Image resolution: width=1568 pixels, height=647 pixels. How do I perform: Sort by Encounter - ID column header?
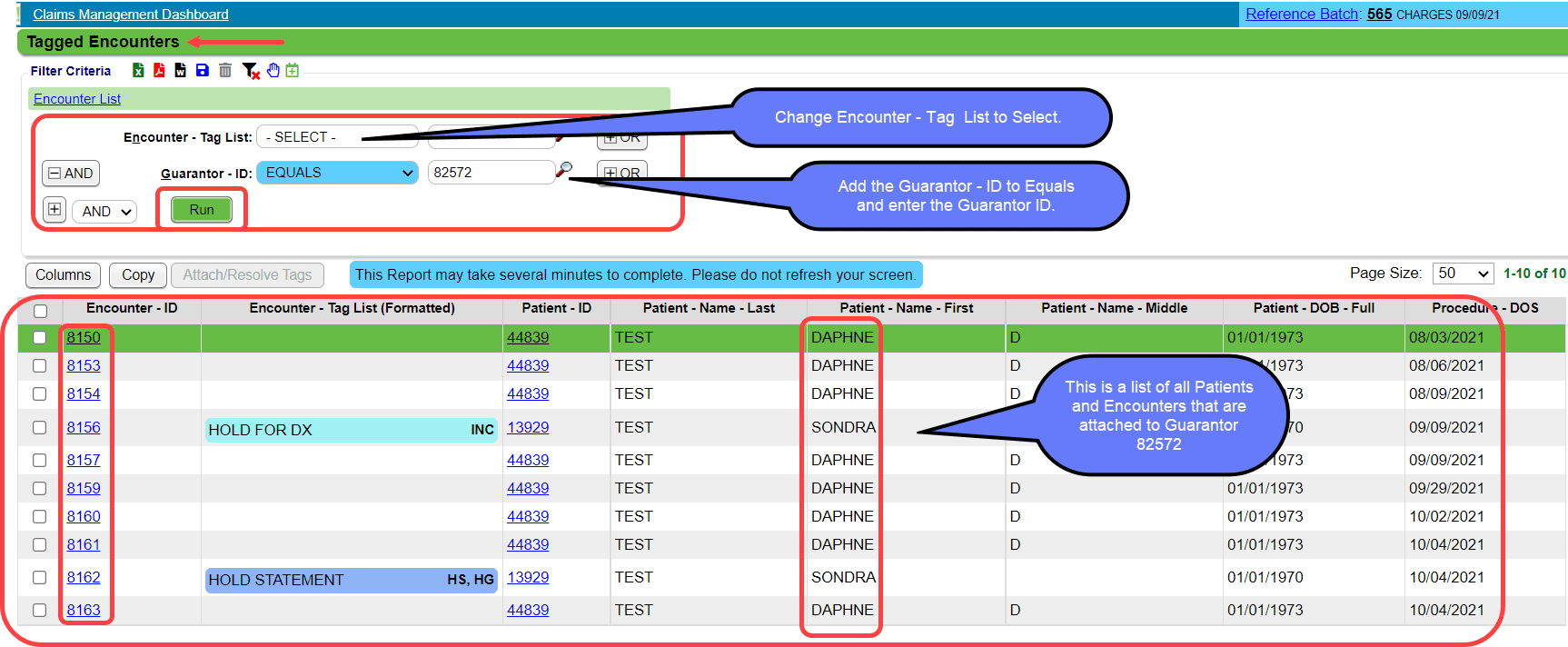tap(132, 308)
